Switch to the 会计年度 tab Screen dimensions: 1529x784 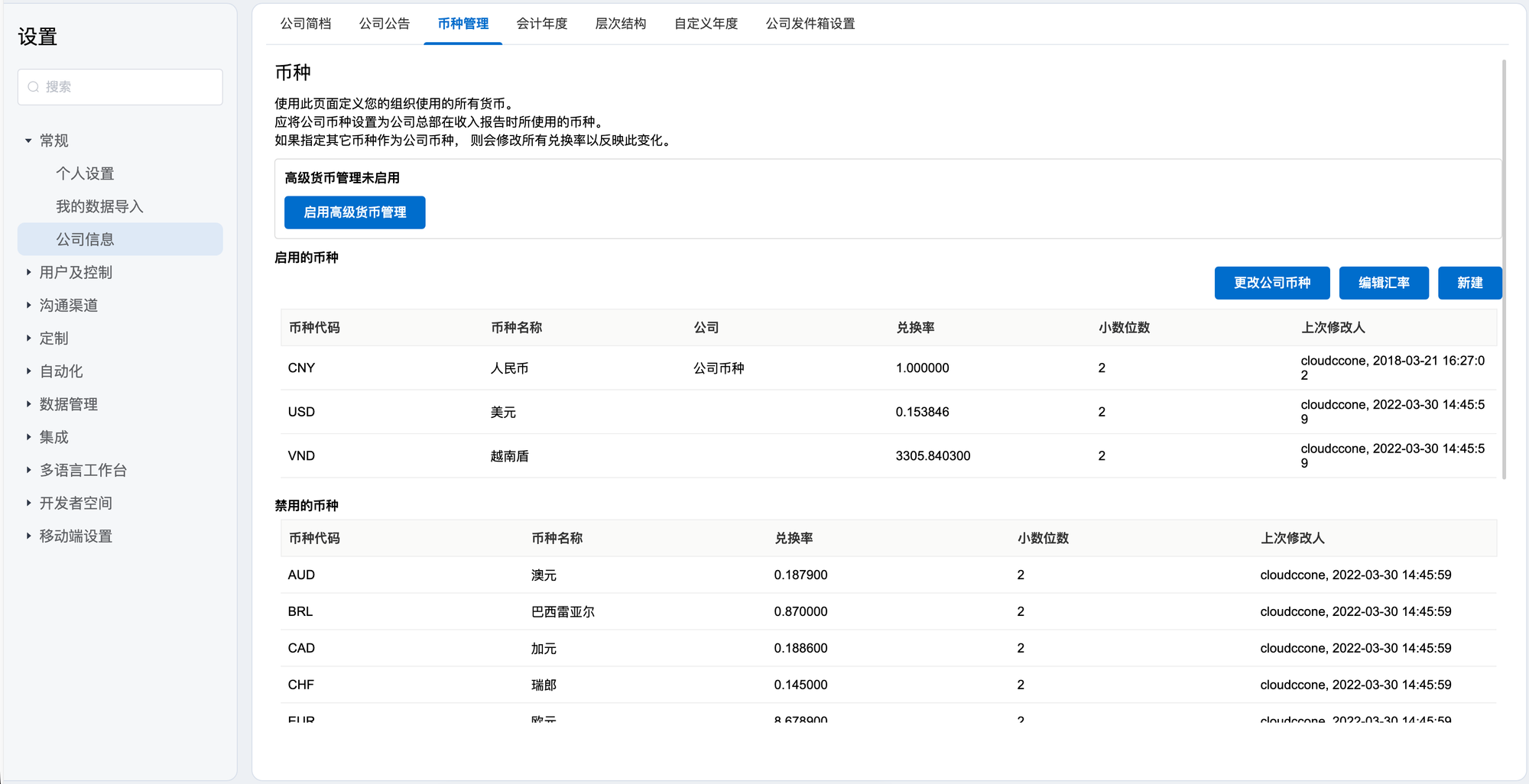tap(542, 24)
